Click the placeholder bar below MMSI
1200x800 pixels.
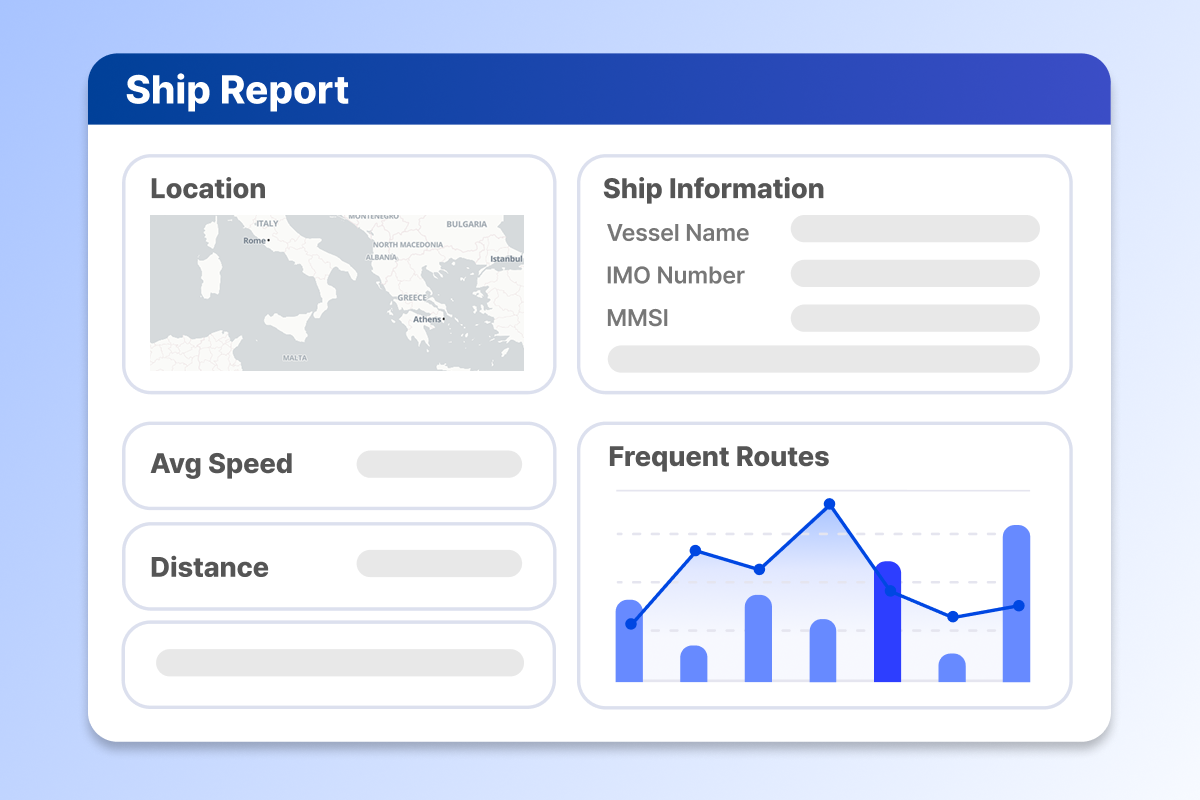pyautogui.click(x=823, y=358)
